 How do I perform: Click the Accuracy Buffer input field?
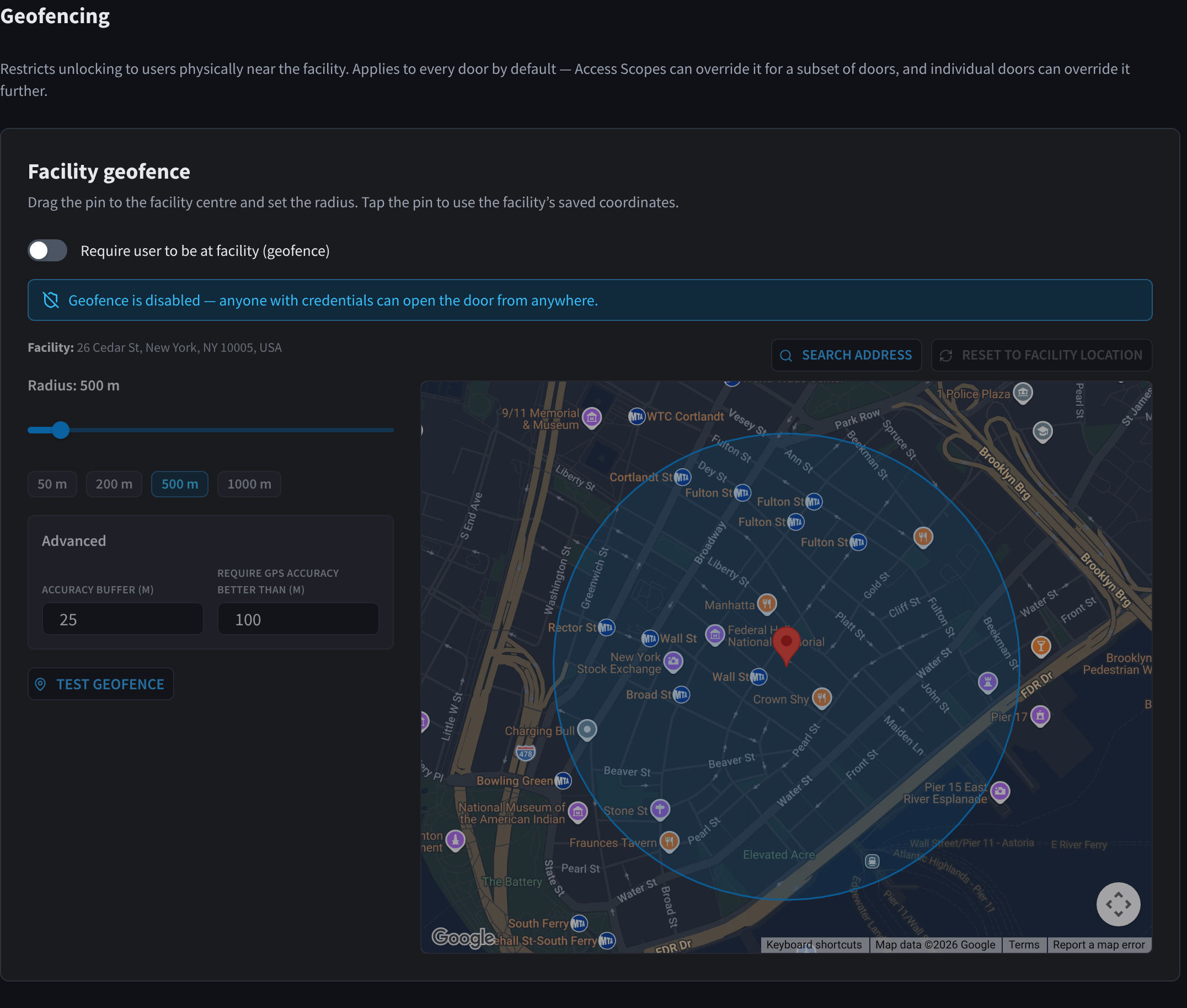[123, 619]
